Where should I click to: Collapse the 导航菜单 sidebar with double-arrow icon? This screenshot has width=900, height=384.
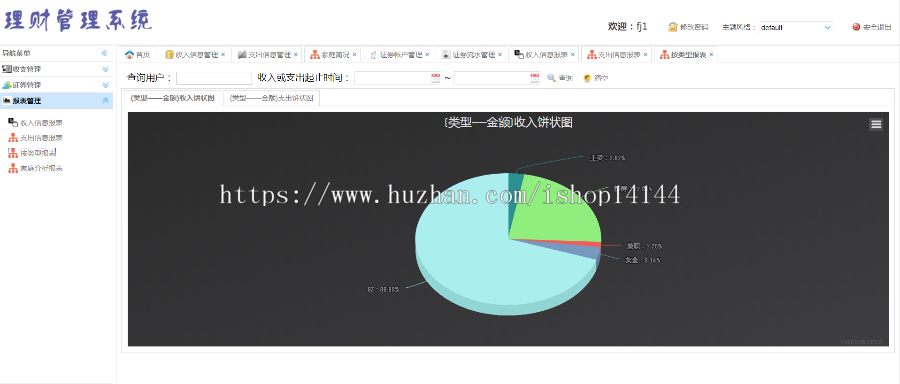pyautogui.click(x=104, y=53)
